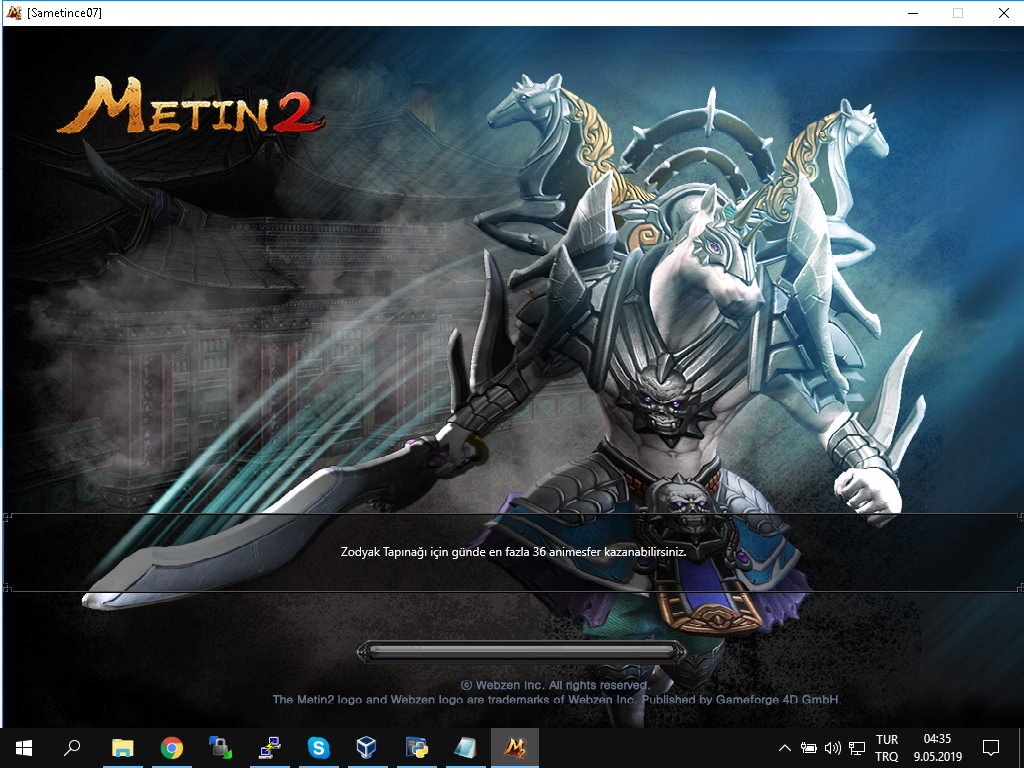Open the Action Center notifications
This screenshot has width=1024, height=768.
point(991,748)
